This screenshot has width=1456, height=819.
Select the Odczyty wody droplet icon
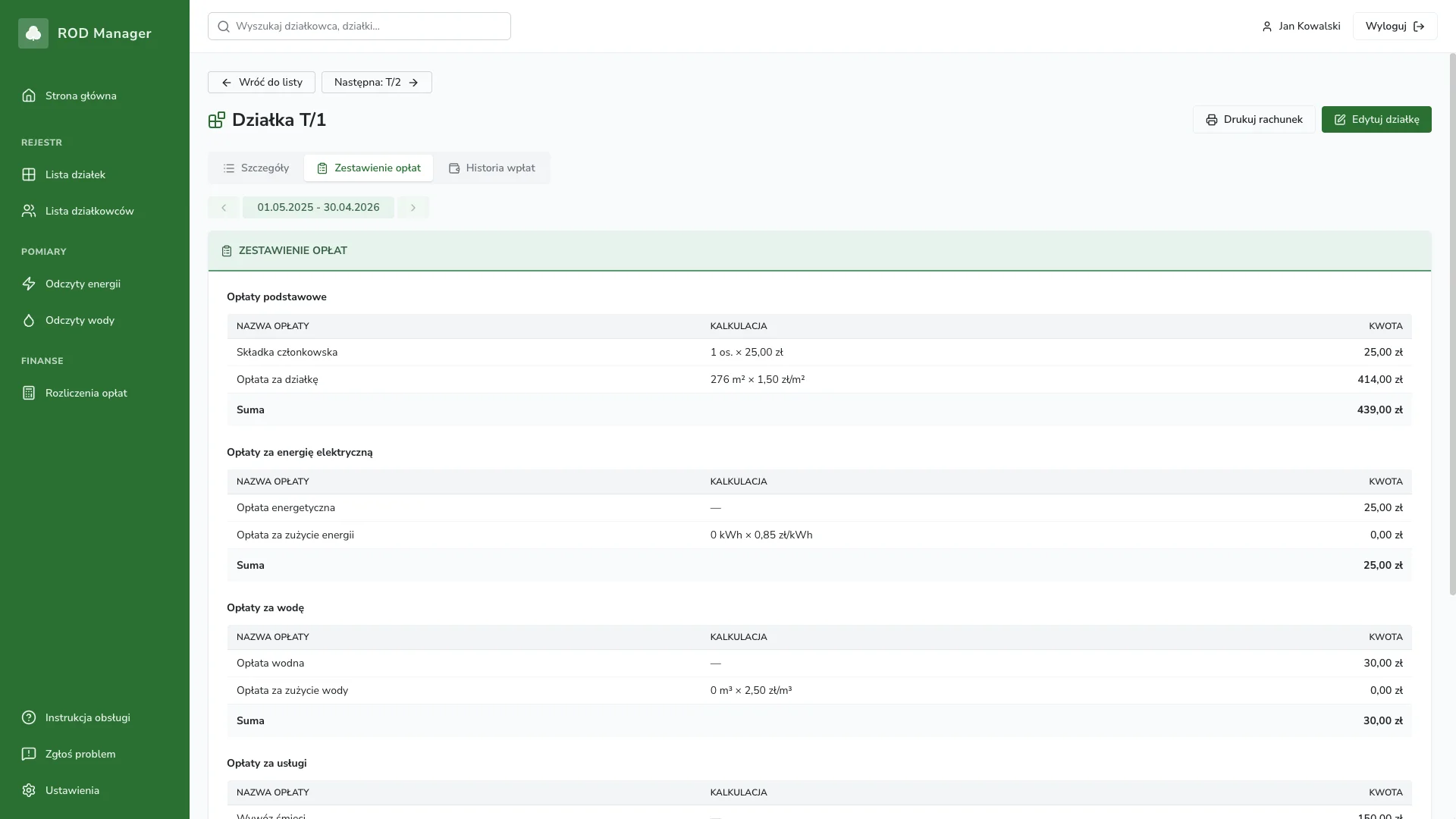(29, 320)
